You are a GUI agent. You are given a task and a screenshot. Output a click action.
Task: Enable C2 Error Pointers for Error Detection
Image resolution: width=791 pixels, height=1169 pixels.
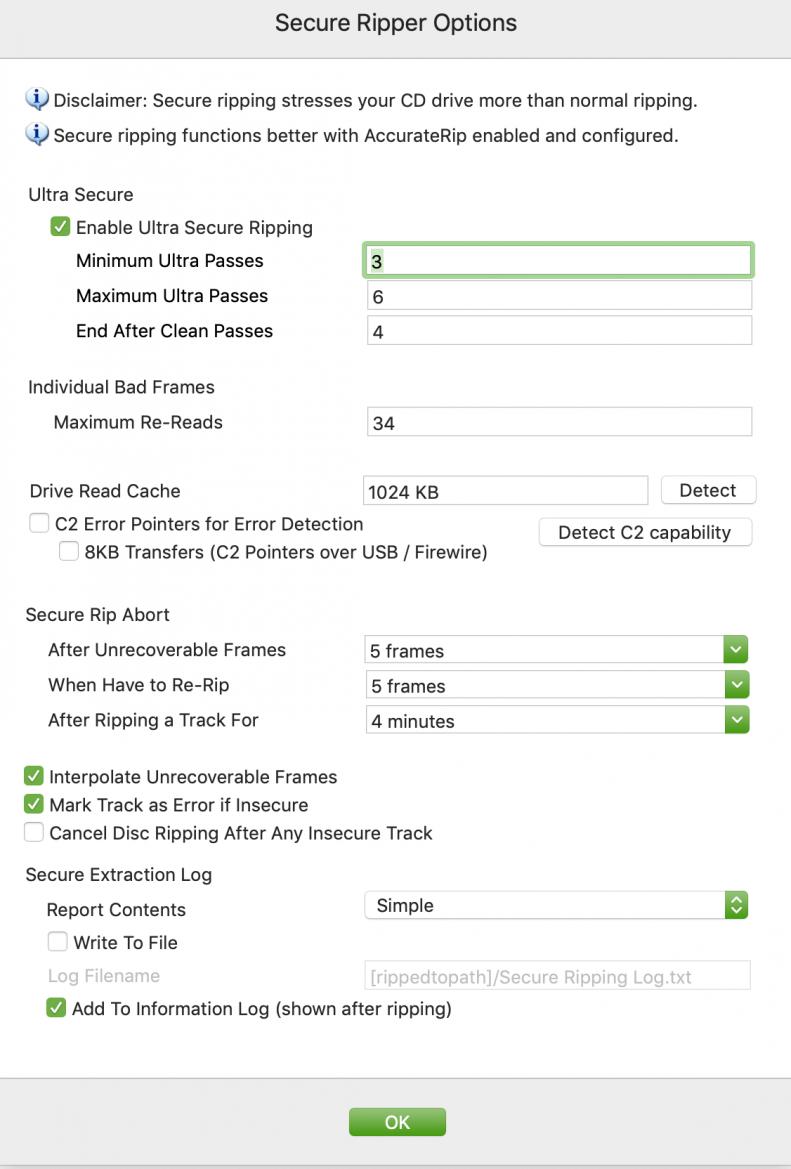[x=39, y=523]
